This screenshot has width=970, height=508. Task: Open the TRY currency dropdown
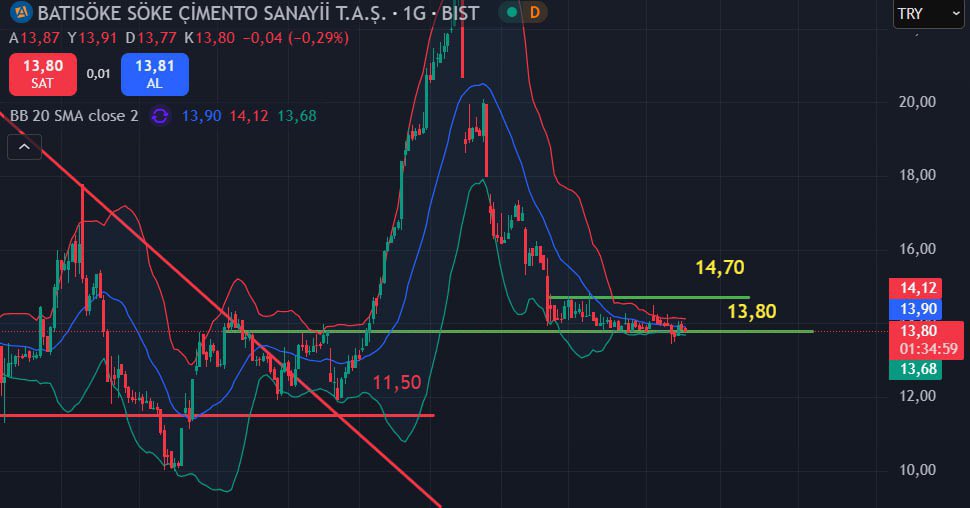click(x=928, y=14)
